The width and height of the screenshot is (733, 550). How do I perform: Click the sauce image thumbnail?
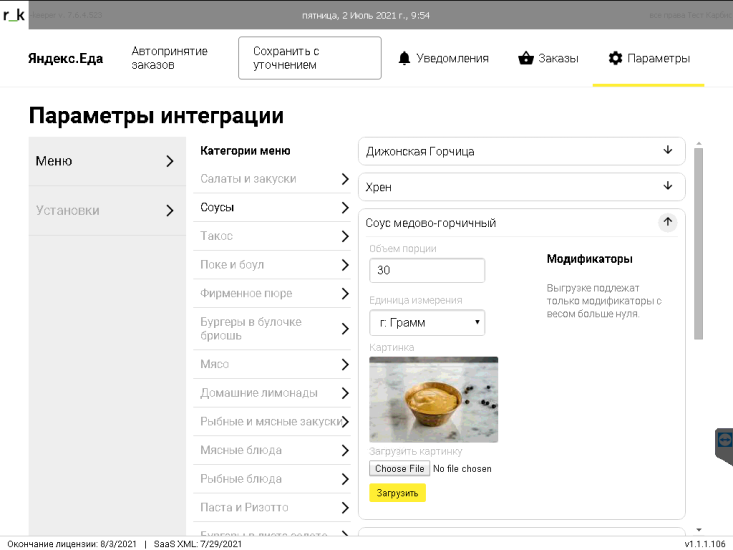(x=433, y=400)
